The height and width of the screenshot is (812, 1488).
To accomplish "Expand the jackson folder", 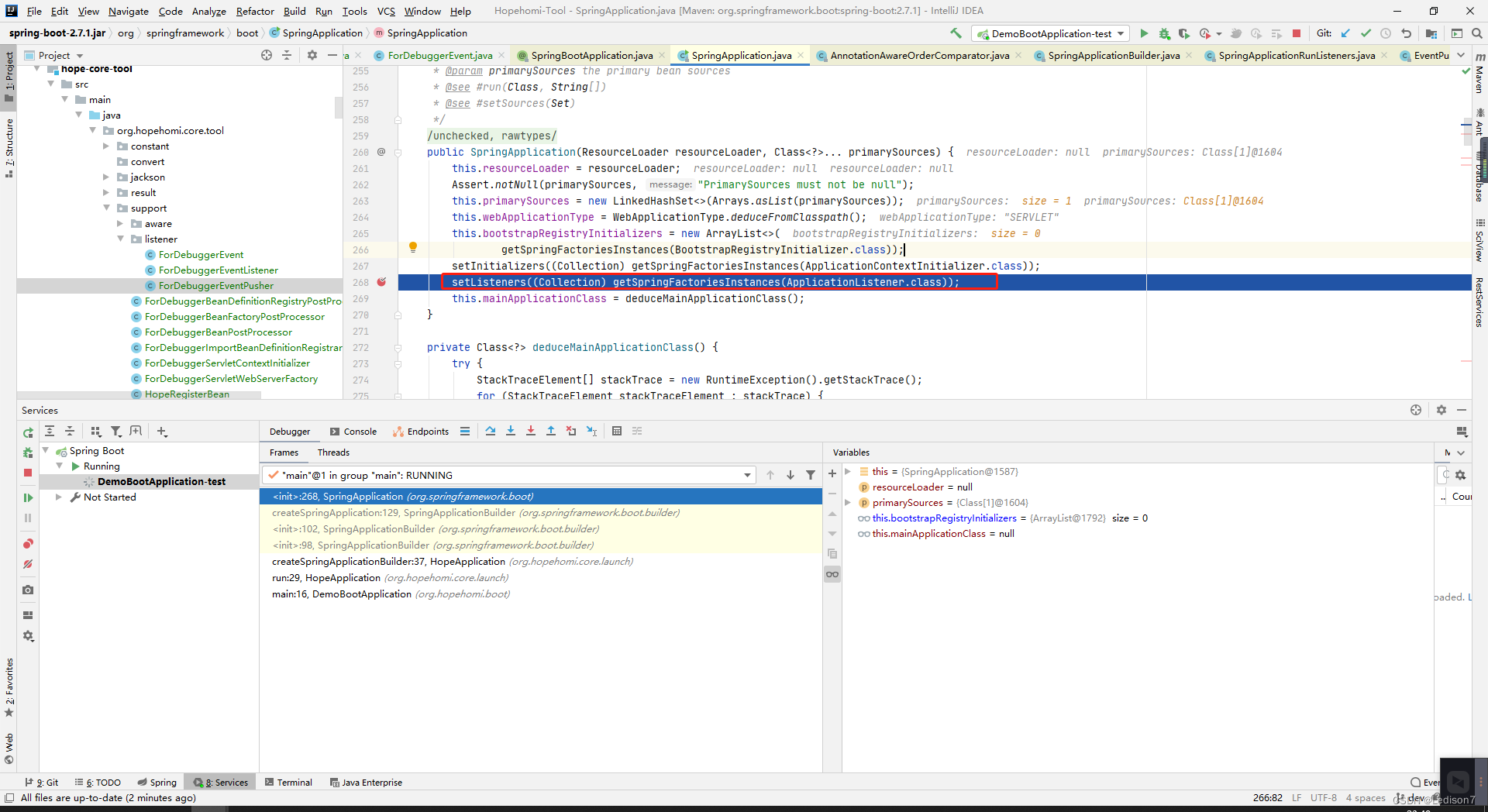I will click(x=106, y=177).
